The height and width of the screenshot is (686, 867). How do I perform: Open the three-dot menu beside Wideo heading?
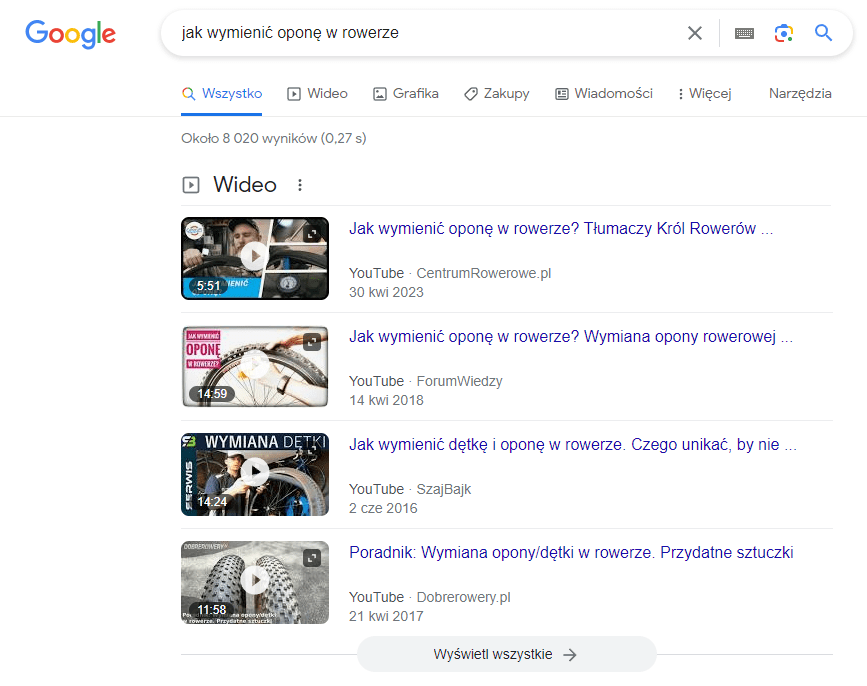tap(299, 185)
